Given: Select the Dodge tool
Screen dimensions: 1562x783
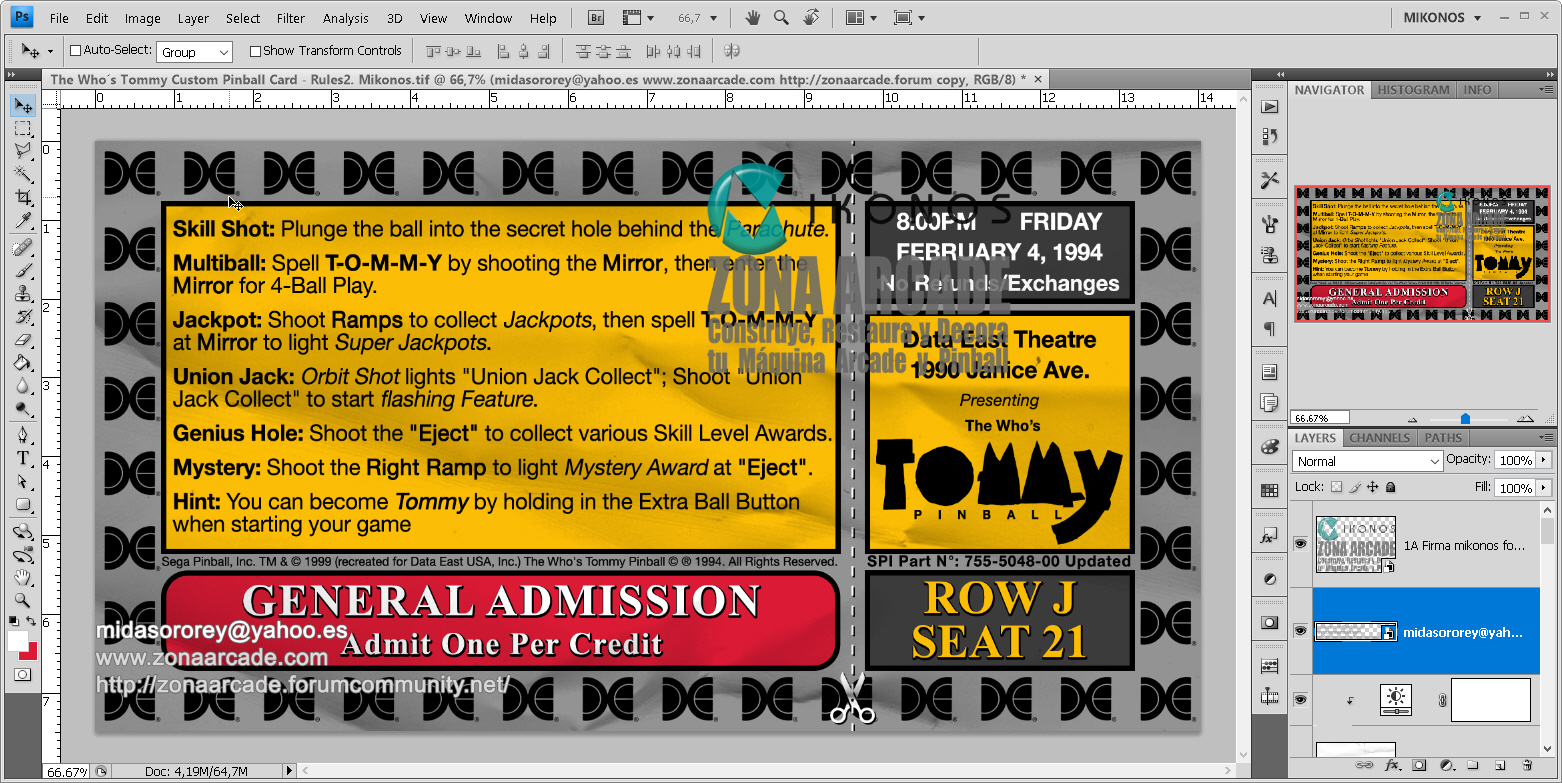Looking at the screenshot, I should pos(23,409).
